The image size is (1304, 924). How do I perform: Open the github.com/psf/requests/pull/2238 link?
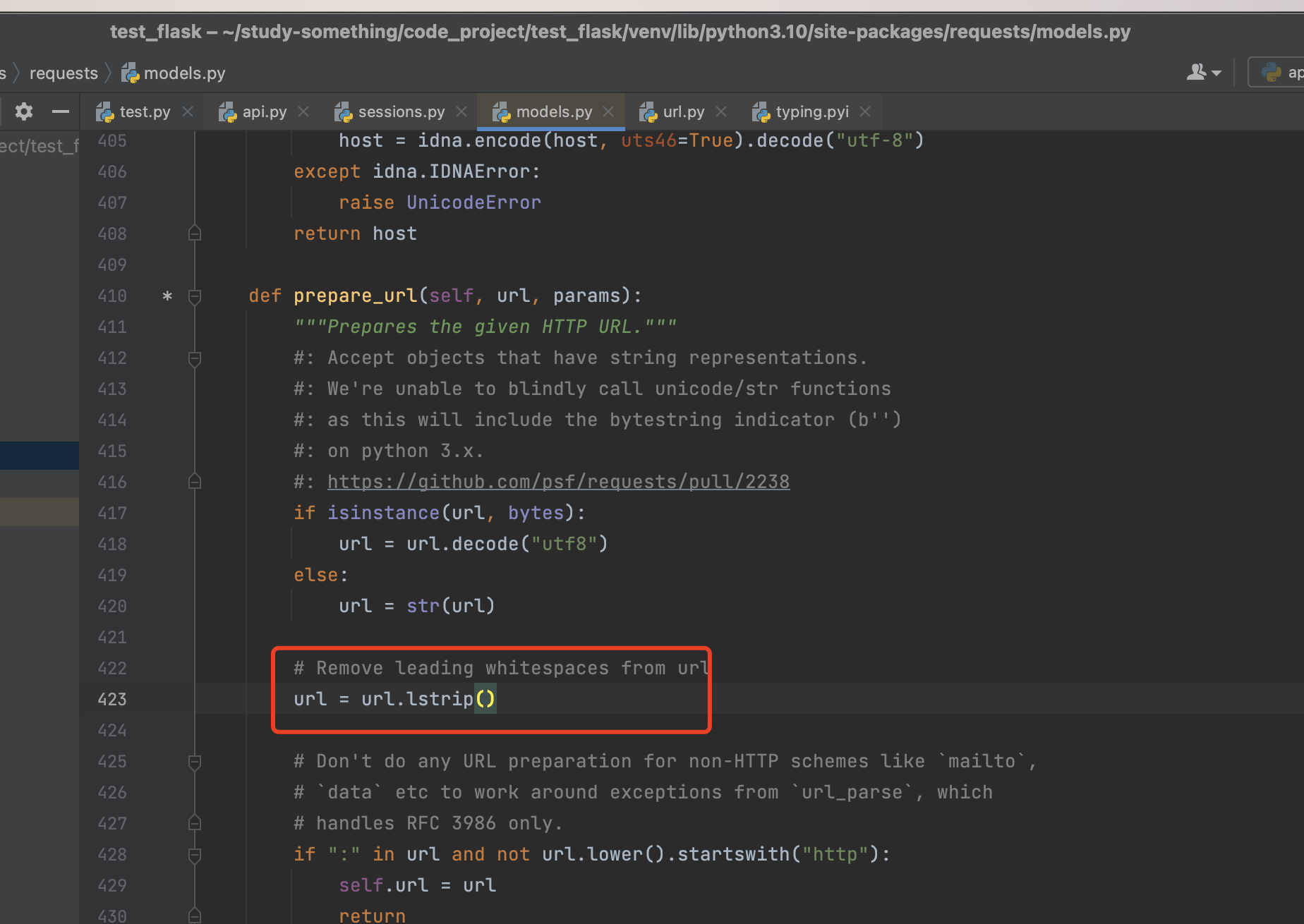pos(558,482)
